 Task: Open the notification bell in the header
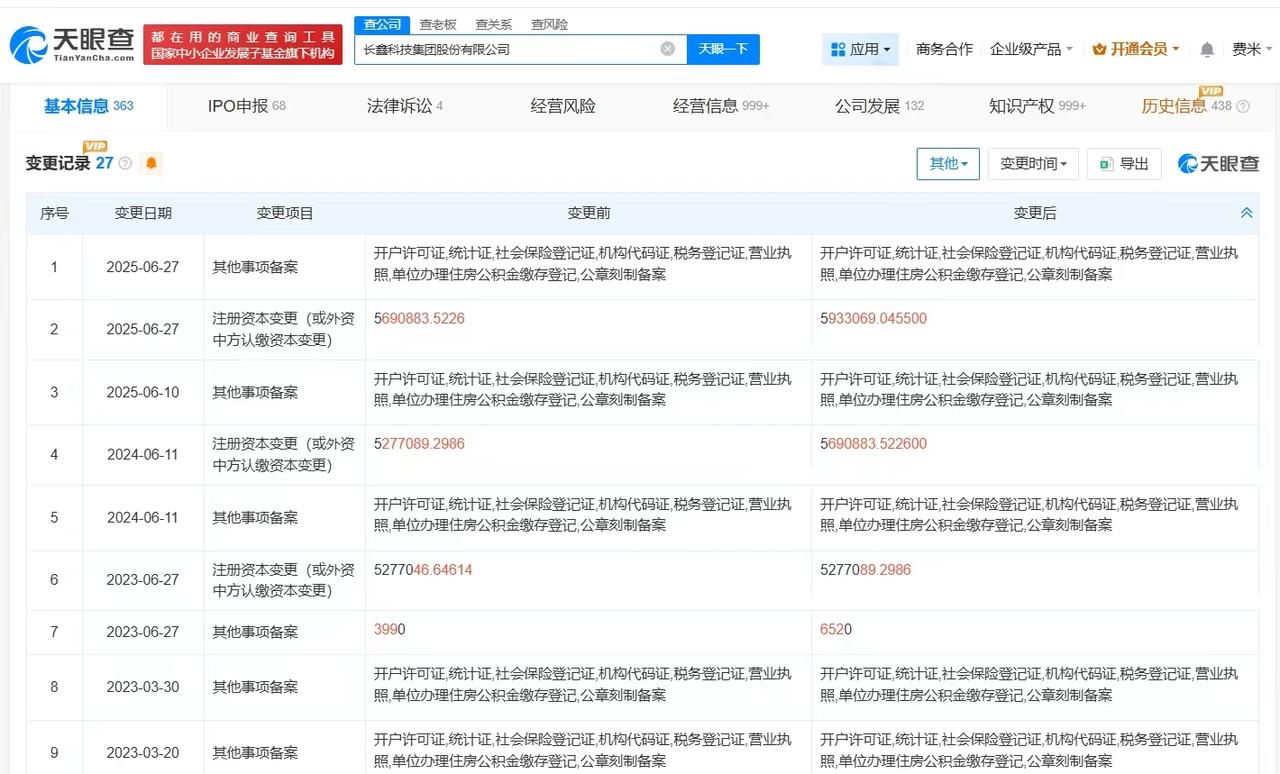pos(1207,49)
